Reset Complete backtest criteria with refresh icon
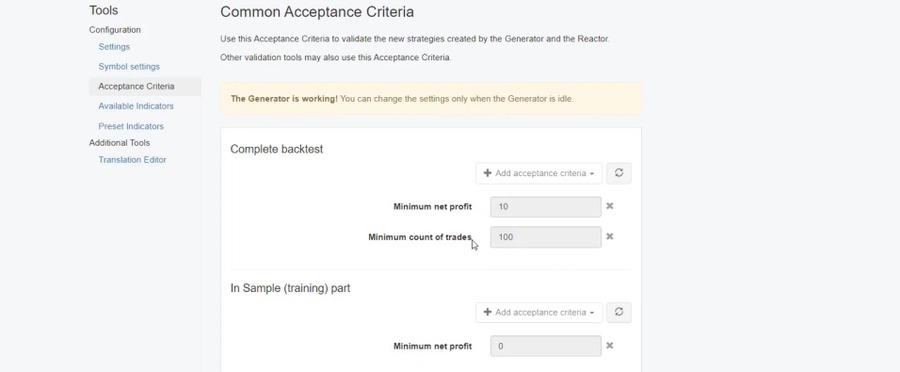This screenshot has height=372, width=900. pos(619,173)
